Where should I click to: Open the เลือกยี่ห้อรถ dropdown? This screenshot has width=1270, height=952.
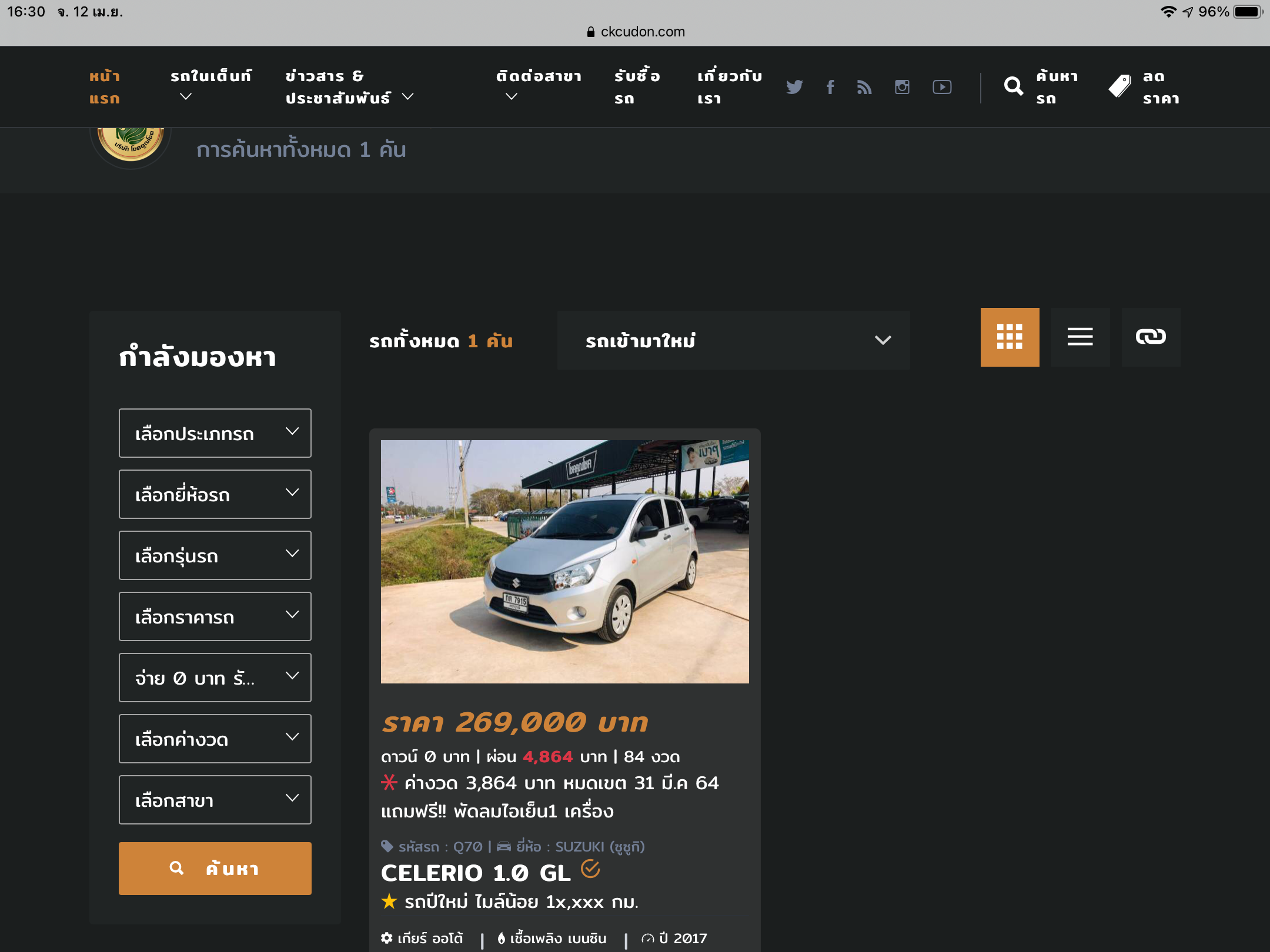point(215,494)
